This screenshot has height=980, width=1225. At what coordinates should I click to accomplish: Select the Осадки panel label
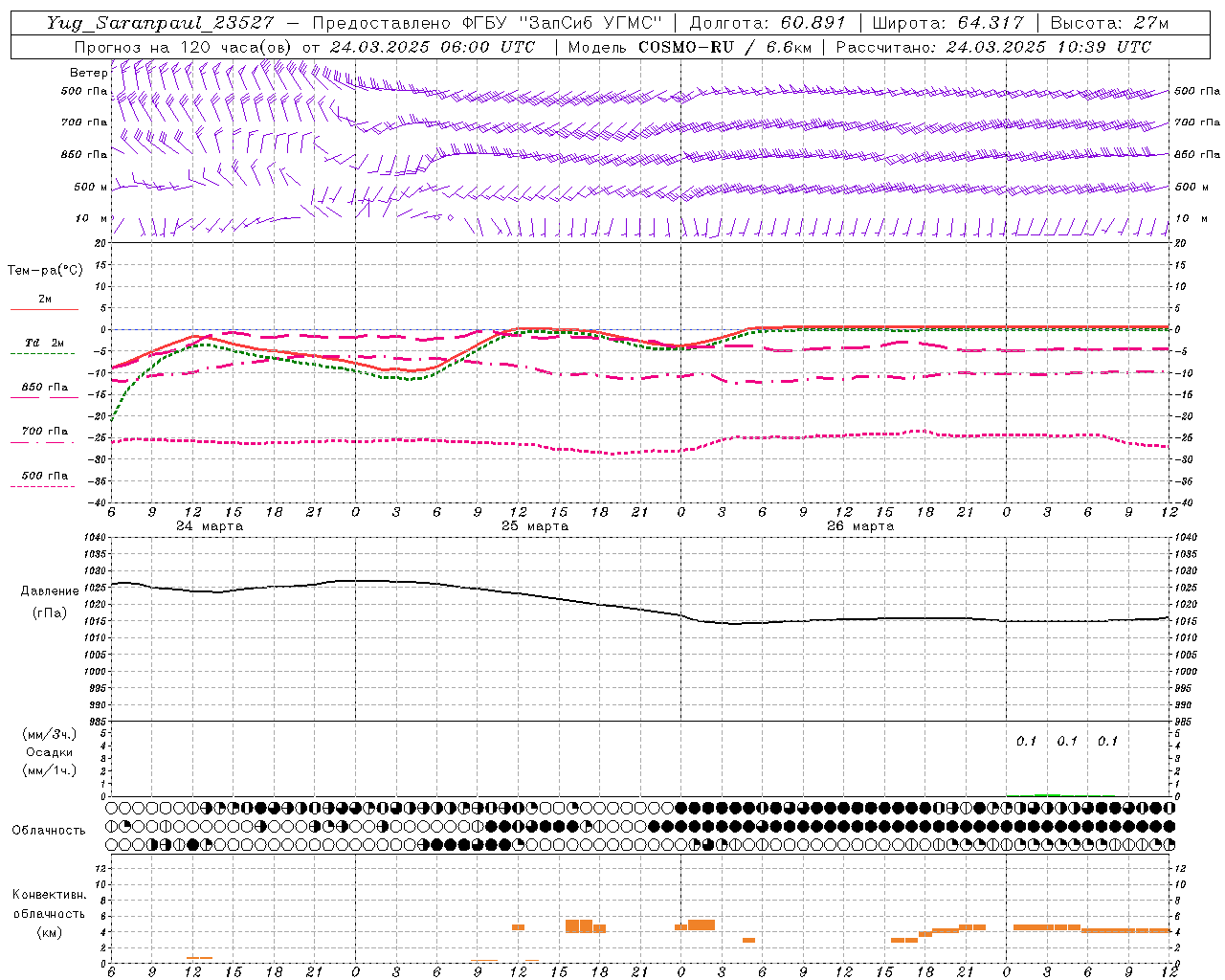(50, 752)
